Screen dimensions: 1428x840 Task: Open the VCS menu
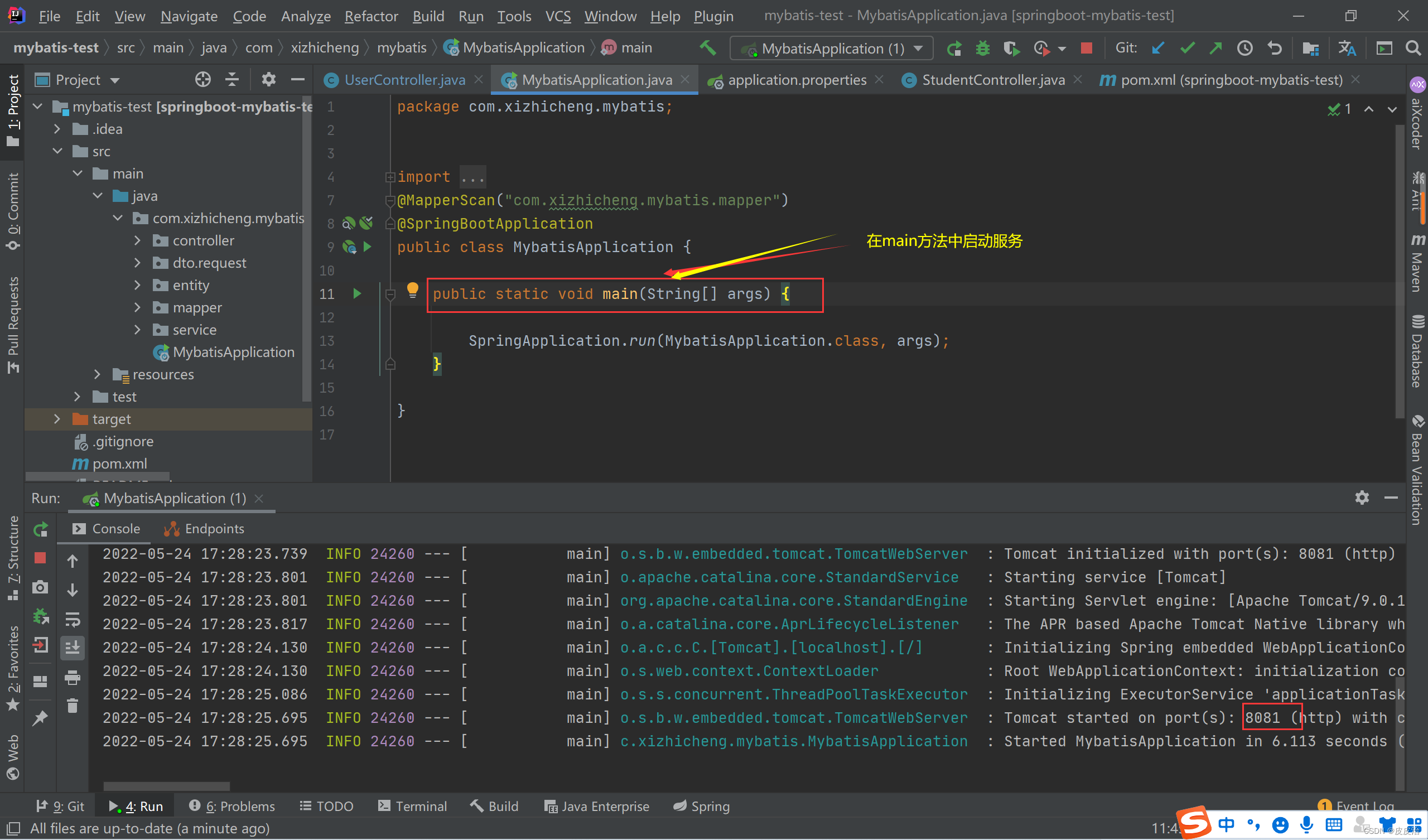(x=558, y=16)
